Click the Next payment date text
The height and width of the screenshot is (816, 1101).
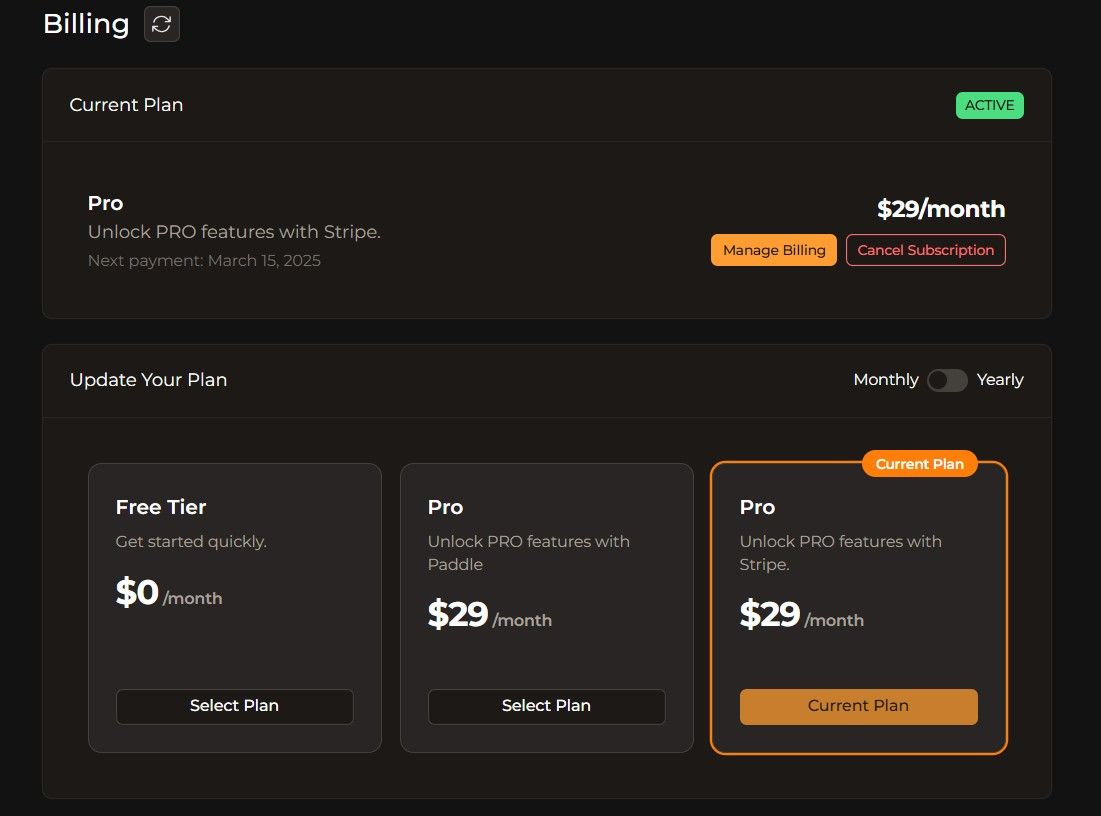(204, 260)
